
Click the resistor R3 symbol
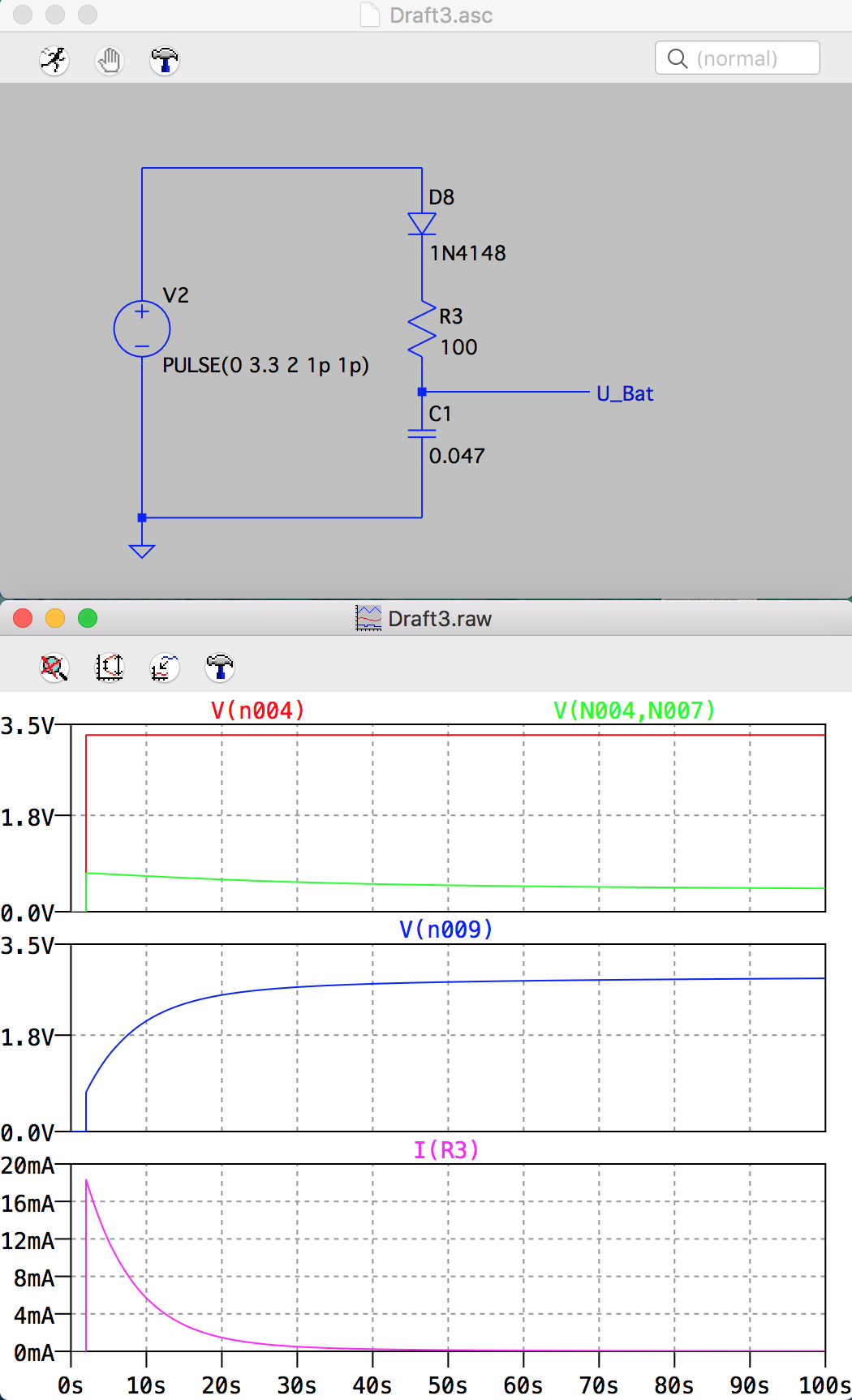pos(422,329)
